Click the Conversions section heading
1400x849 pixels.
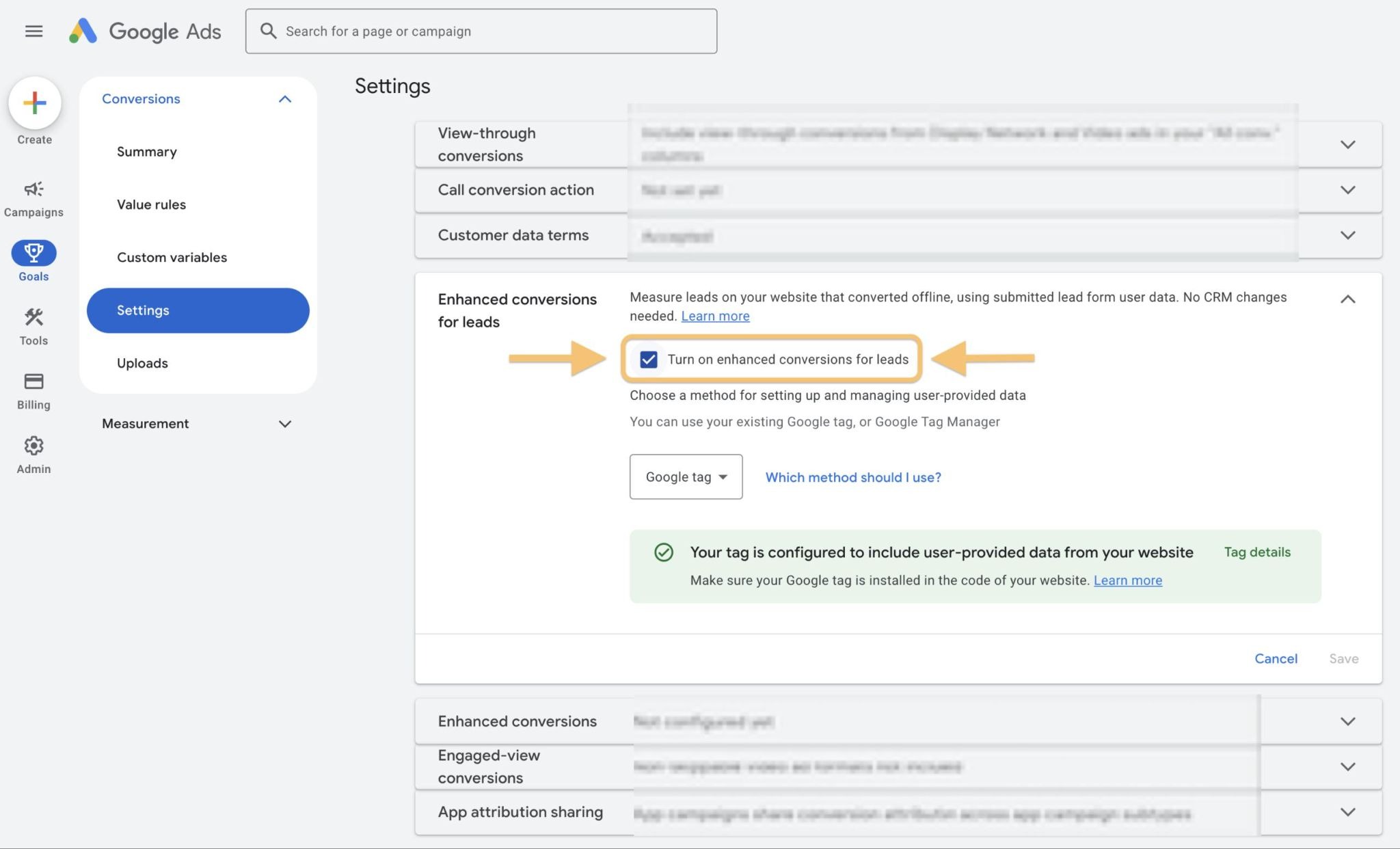141,99
